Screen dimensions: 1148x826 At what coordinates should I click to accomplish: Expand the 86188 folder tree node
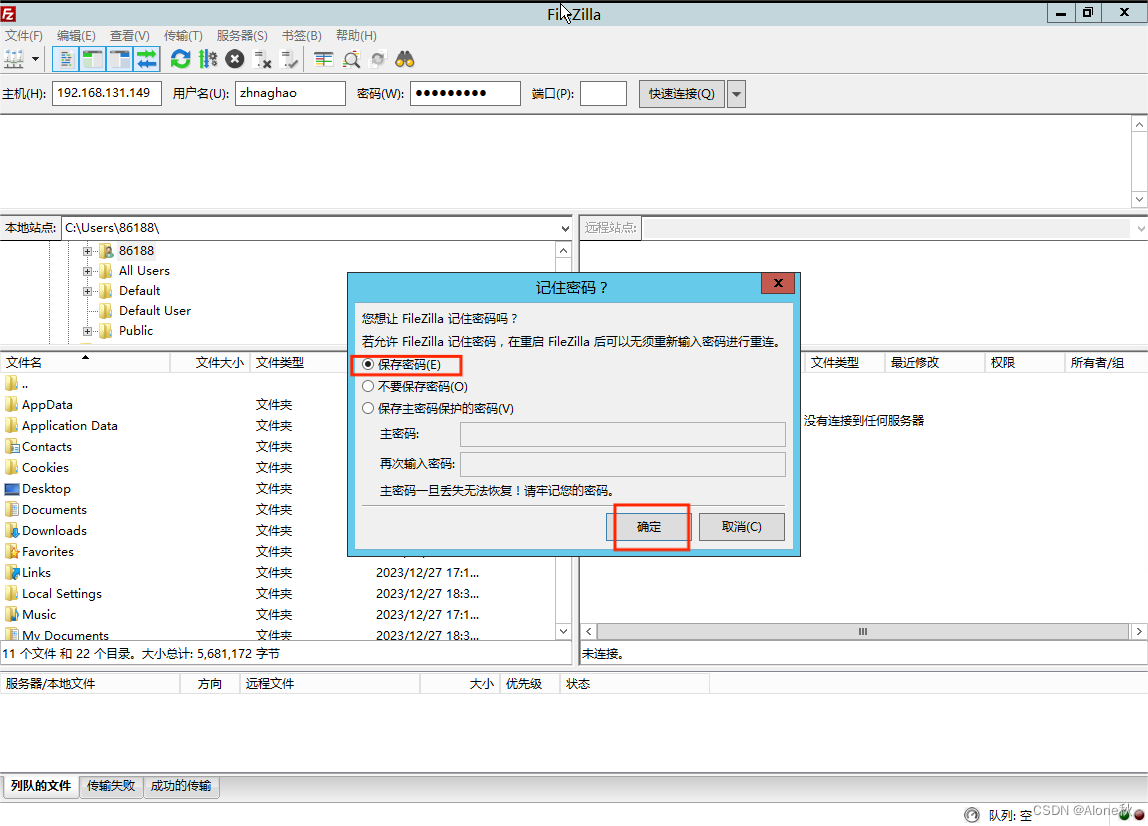point(87,251)
